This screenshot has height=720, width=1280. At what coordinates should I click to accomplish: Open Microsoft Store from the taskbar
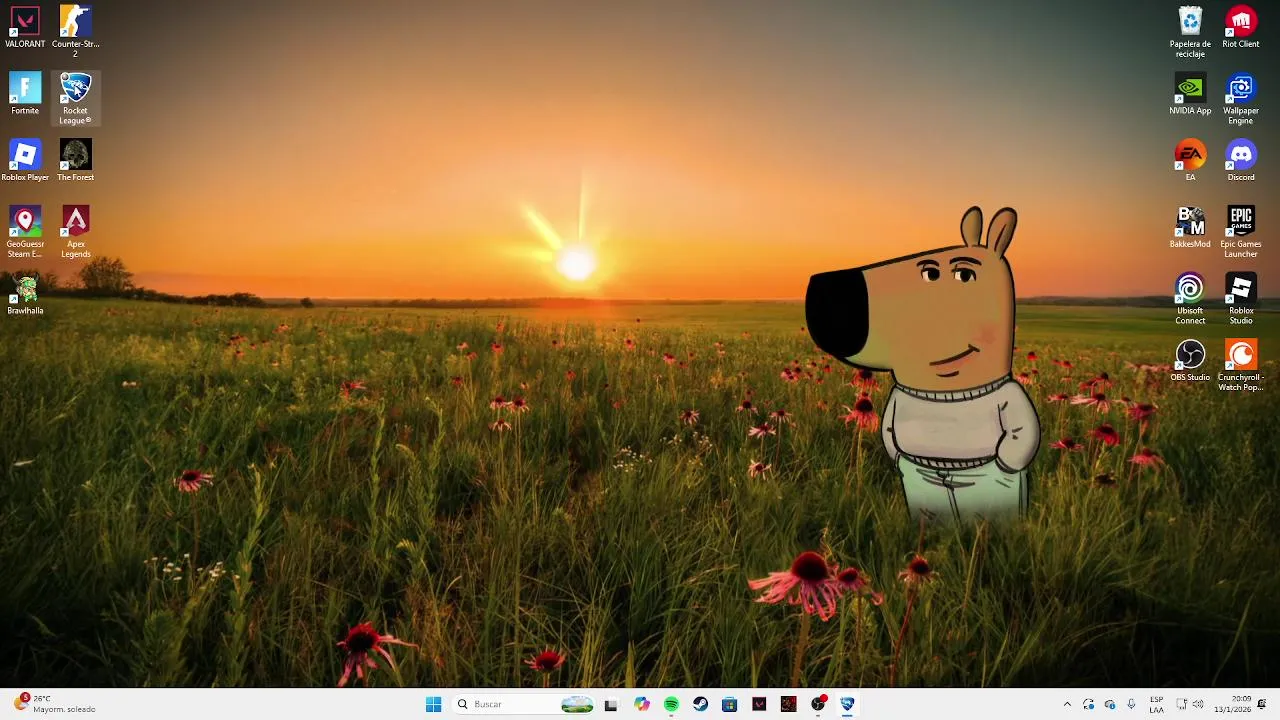pyautogui.click(x=729, y=704)
